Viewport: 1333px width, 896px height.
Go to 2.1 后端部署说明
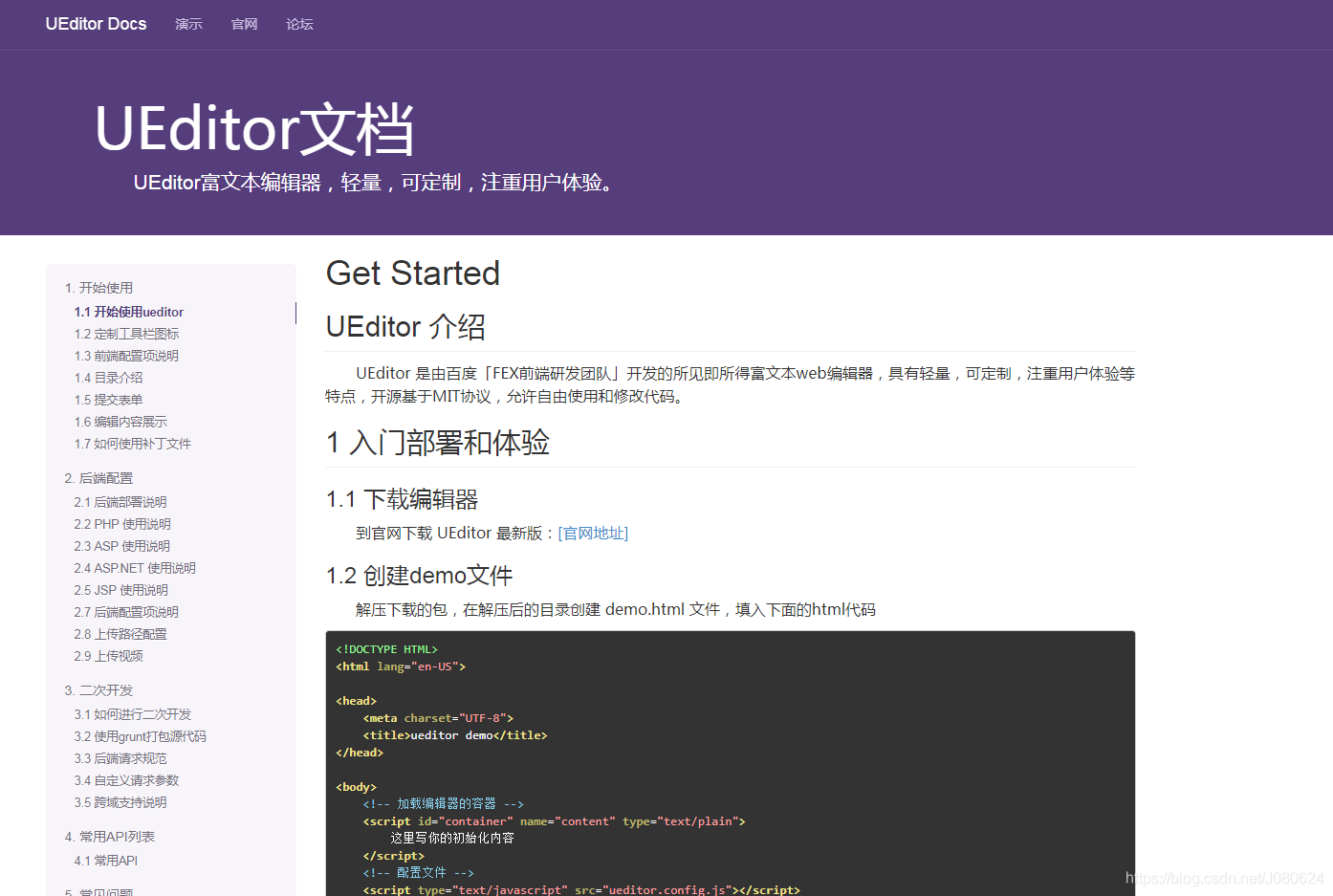[120, 502]
